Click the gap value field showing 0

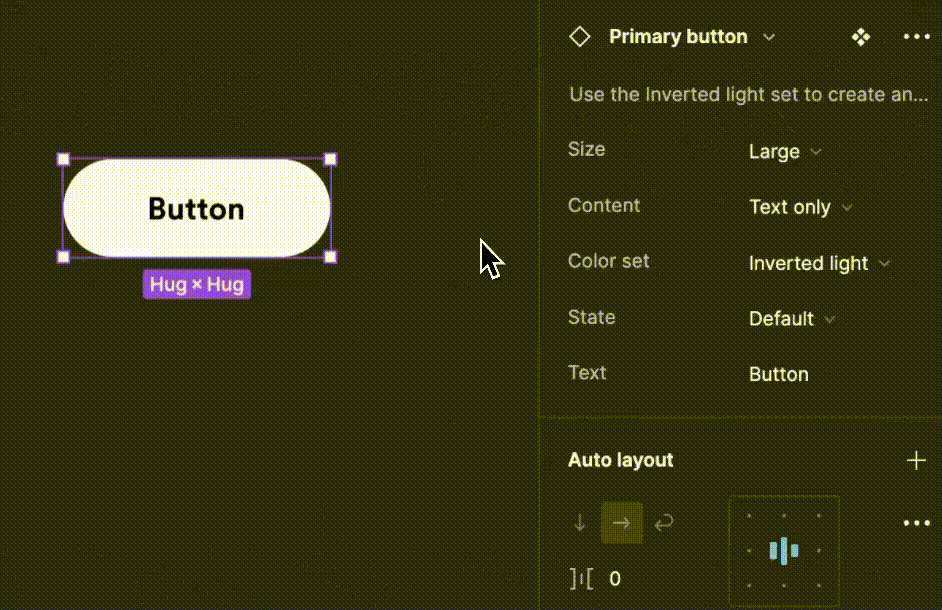pos(615,579)
